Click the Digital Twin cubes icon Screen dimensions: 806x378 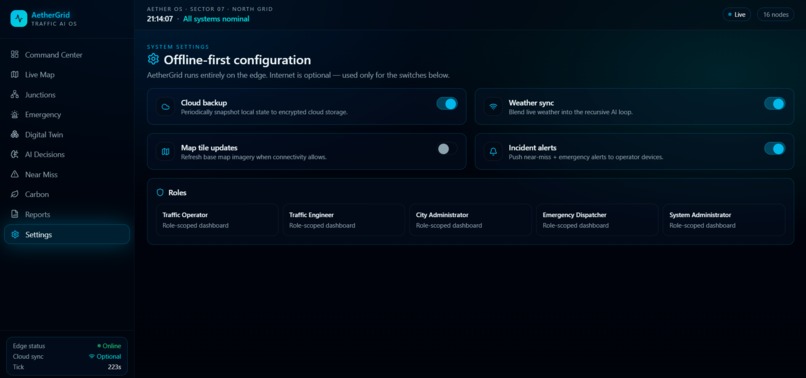tap(15, 134)
